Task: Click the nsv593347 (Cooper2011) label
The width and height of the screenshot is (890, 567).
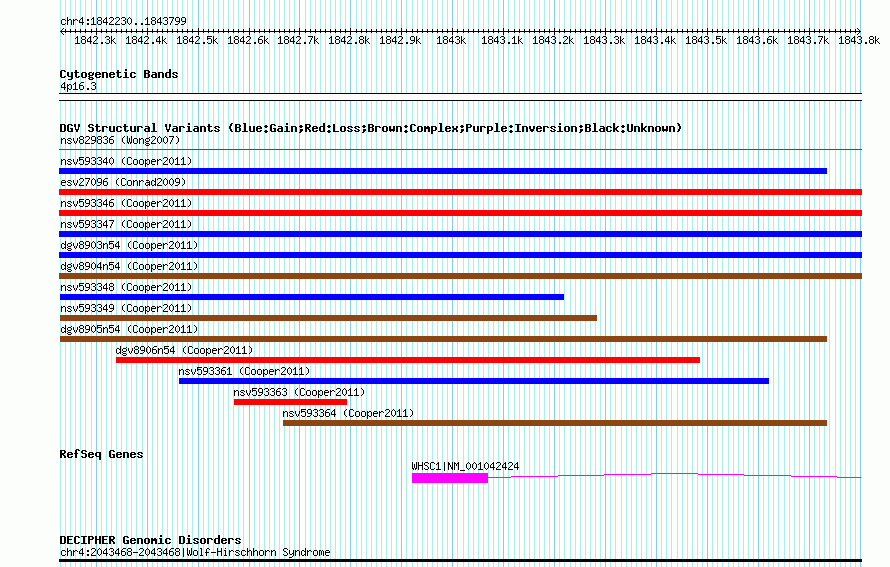Action: 126,224
